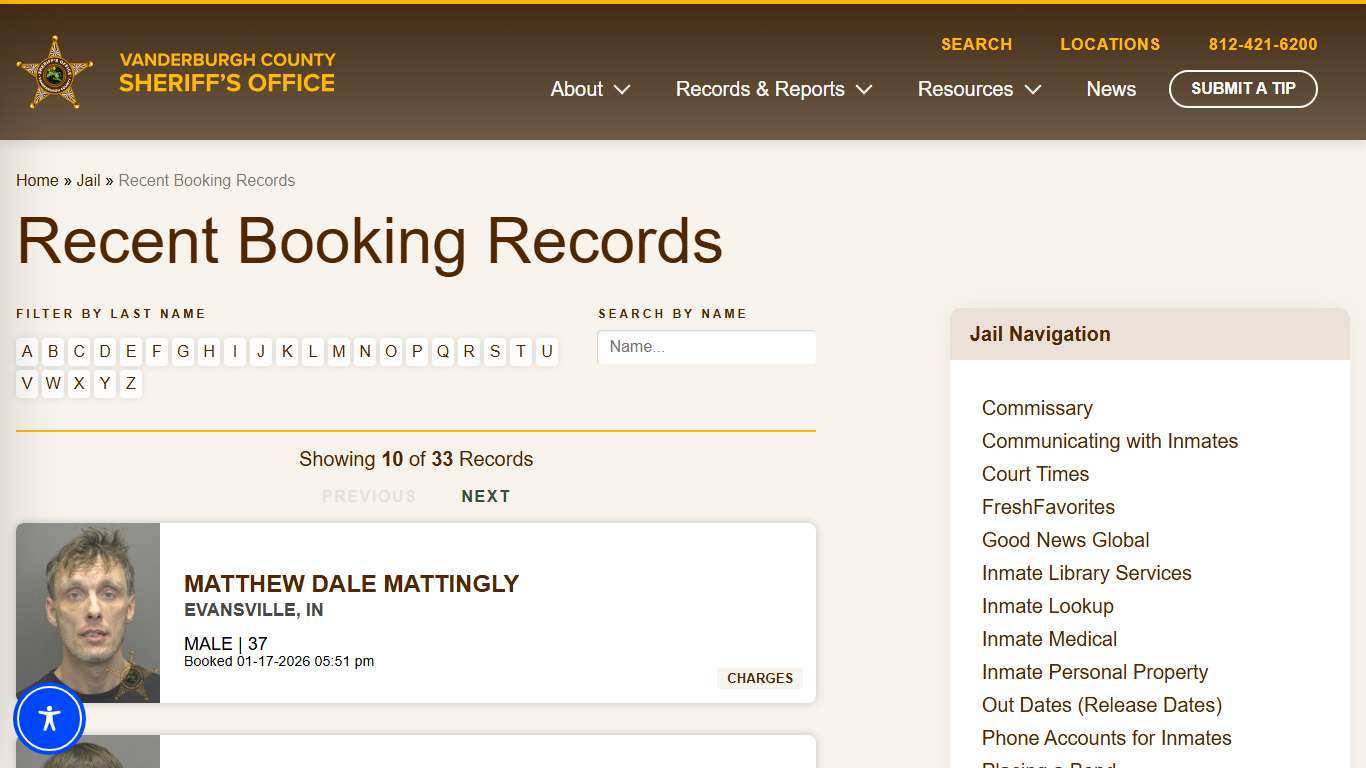1366x768 pixels.
Task: Open the LOCATIONS page from the header
Action: pyautogui.click(x=1110, y=44)
